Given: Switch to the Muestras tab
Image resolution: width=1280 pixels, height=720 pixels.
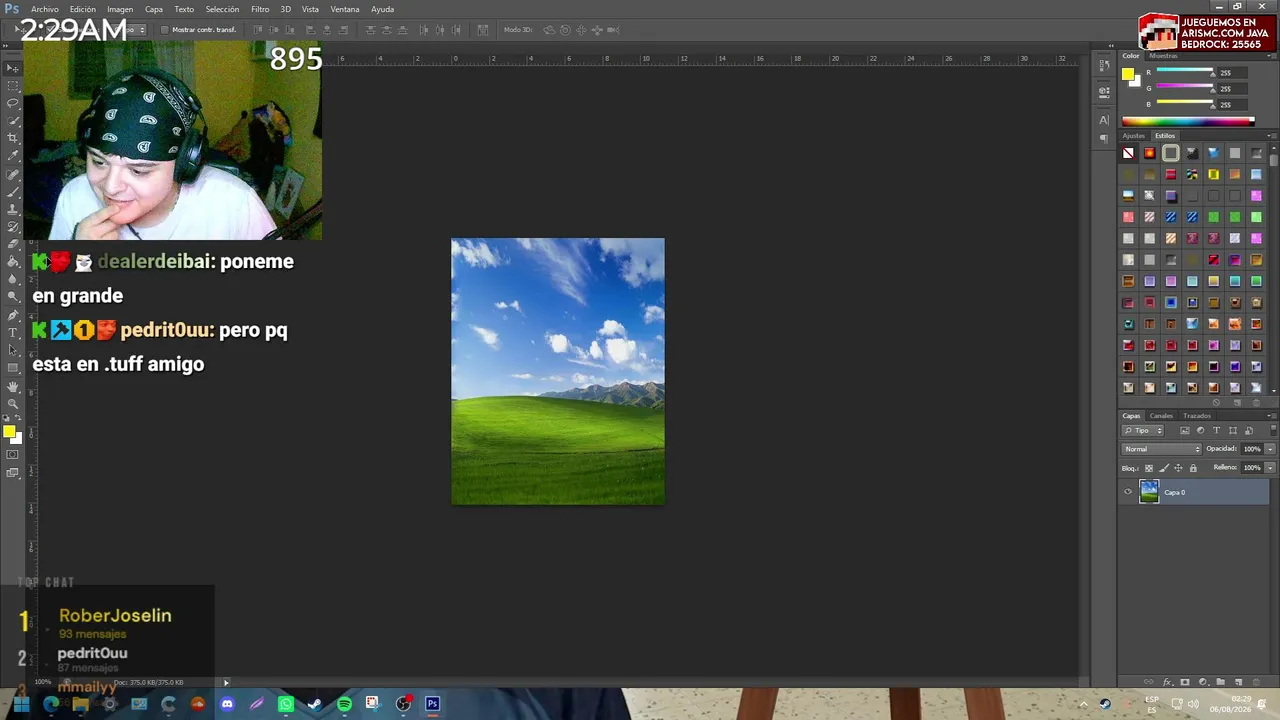Looking at the screenshot, I should tap(1163, 56).
